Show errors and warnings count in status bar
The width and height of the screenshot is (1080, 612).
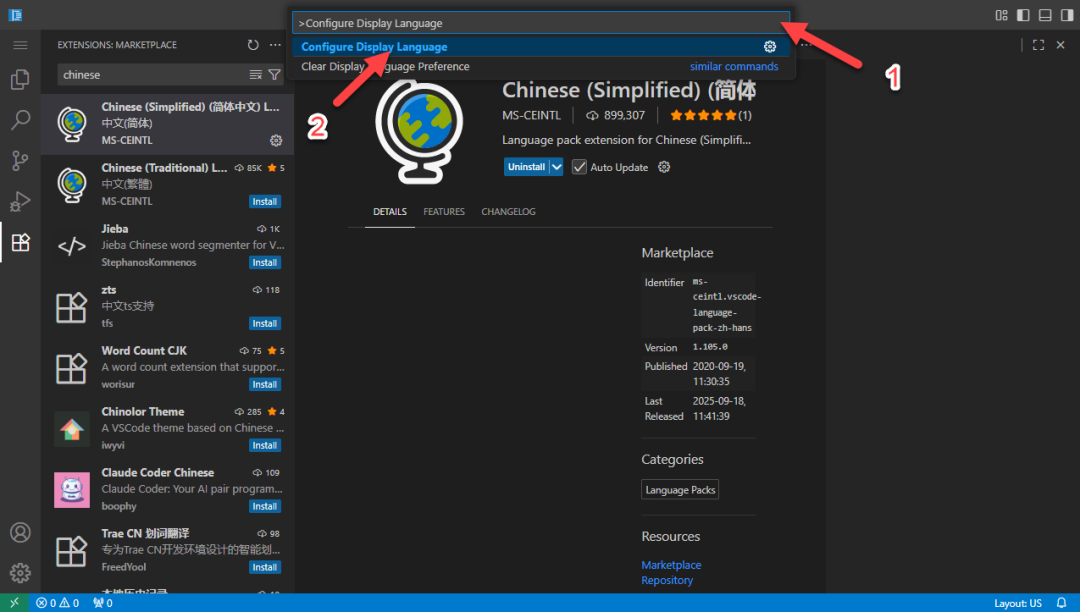coord(57,603)
